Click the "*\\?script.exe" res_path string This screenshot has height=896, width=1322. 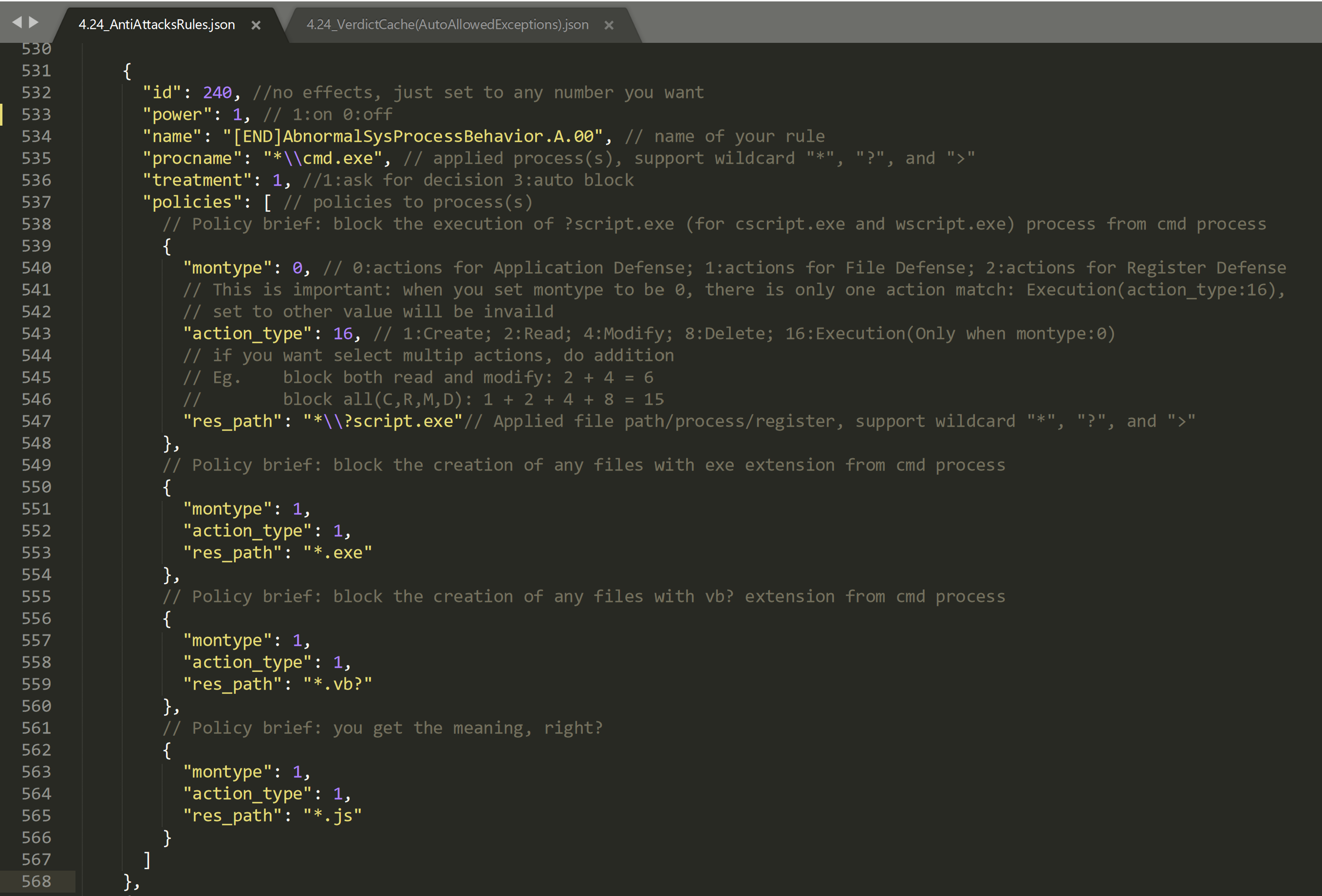382,421
